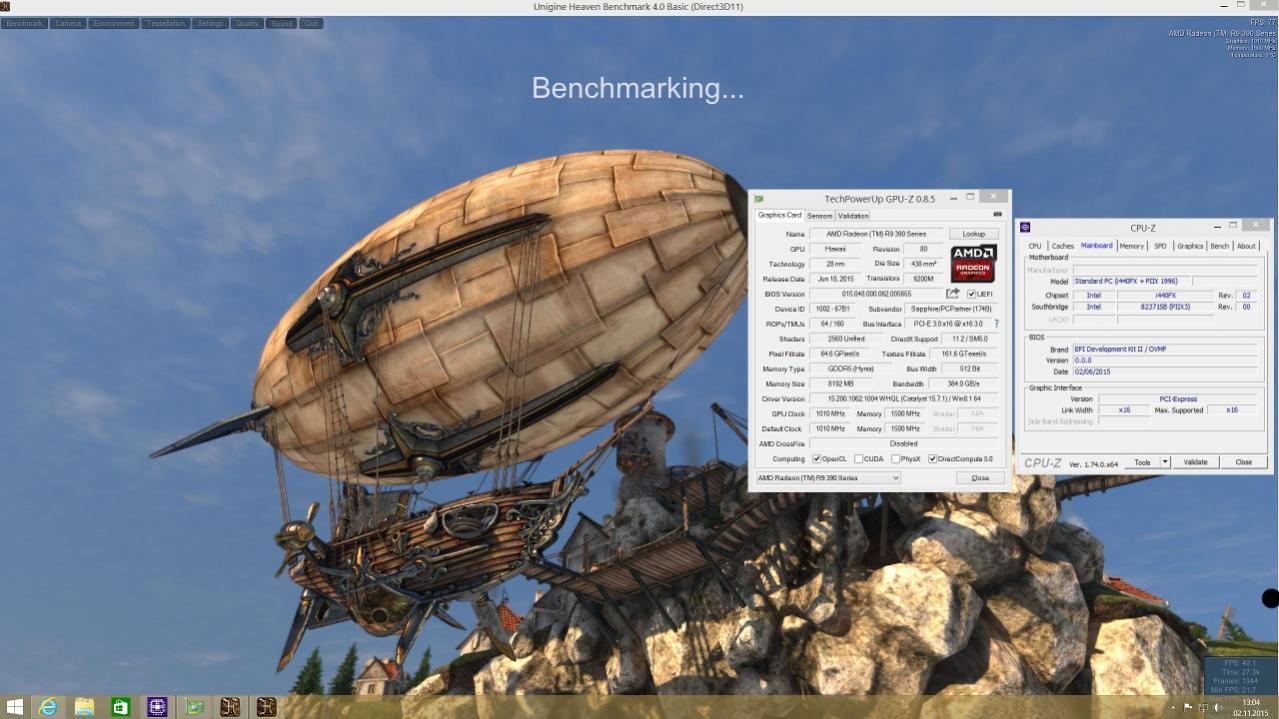Toggle the PhysX checkbox
This screenshot has width=1279, height=719.
coord(895,459)
